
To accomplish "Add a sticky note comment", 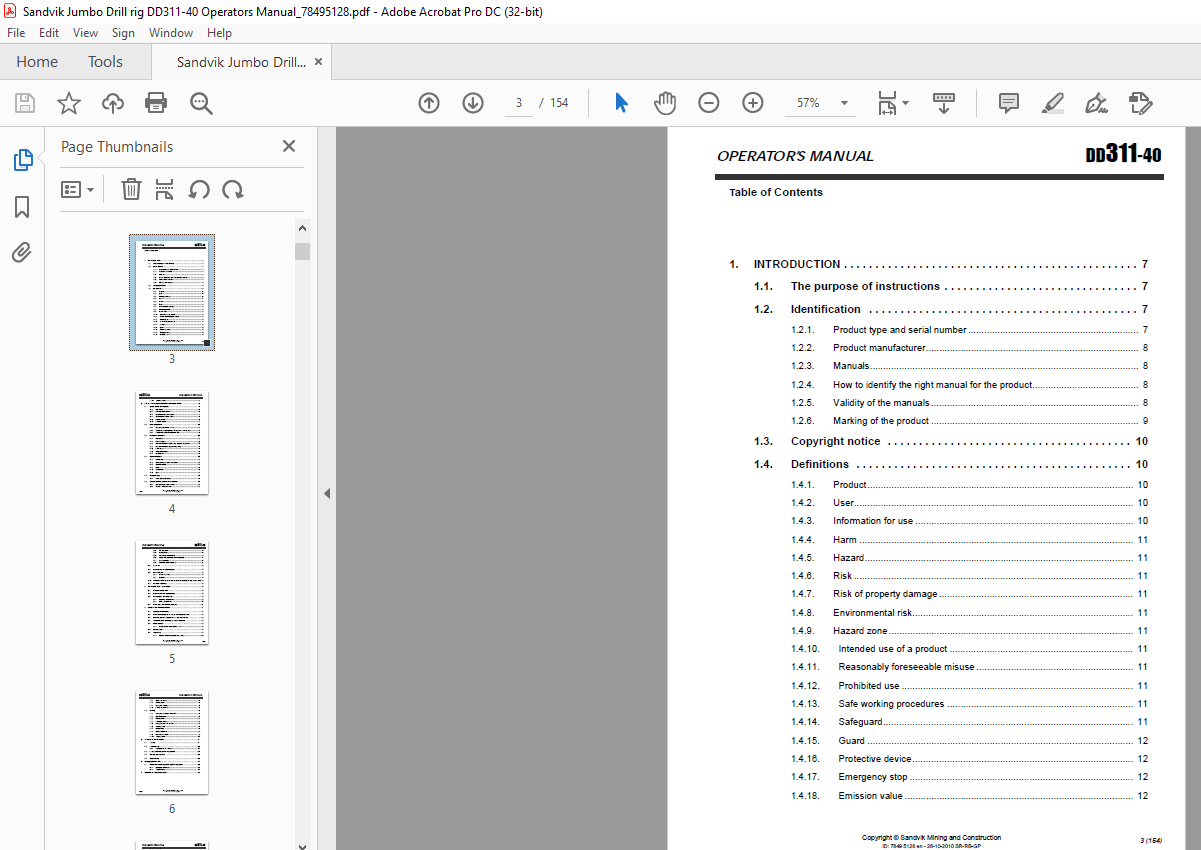I will pos(1009,103).
